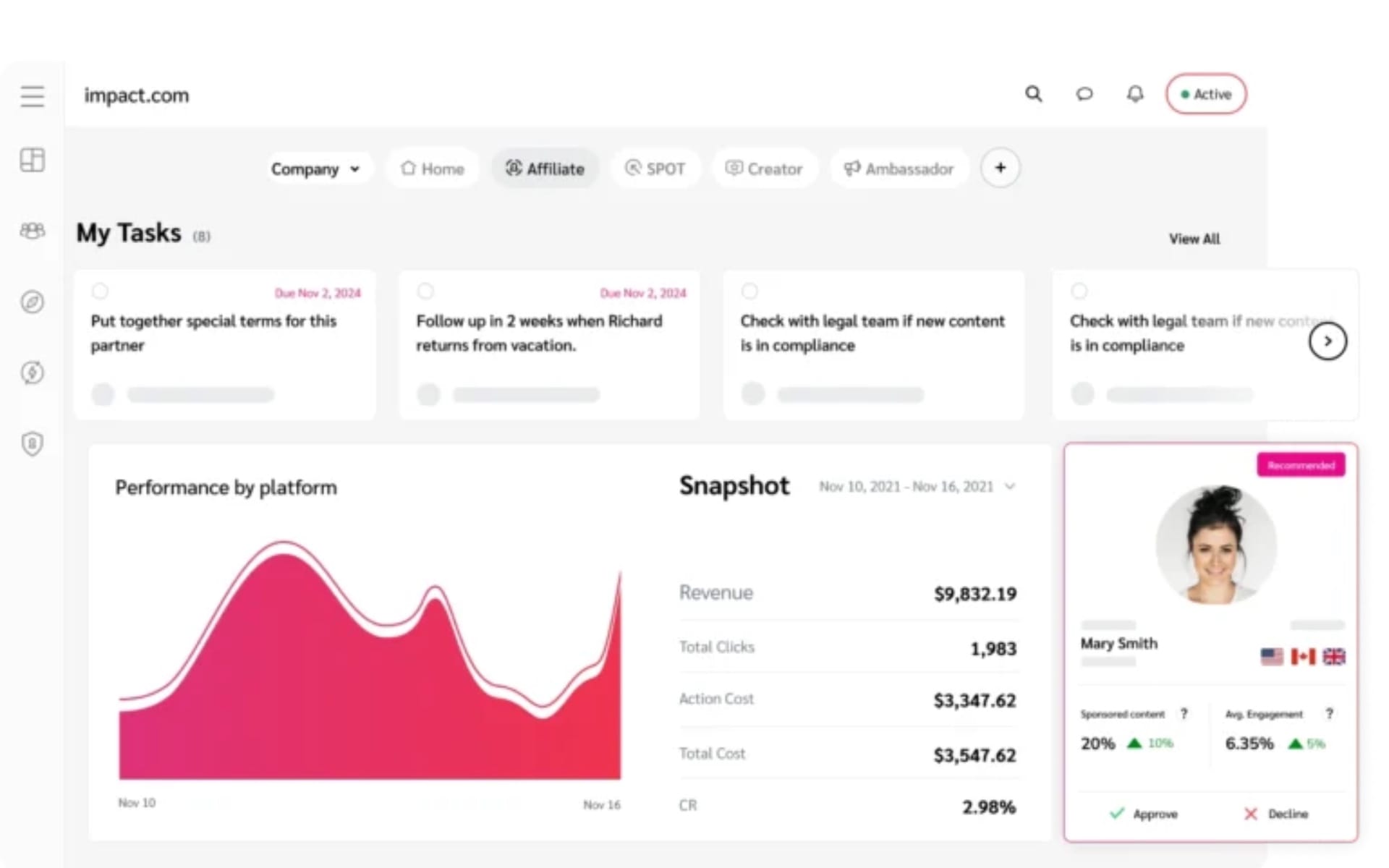Open the chat messages icon
1389x868 pixels.
[1084, 94]
